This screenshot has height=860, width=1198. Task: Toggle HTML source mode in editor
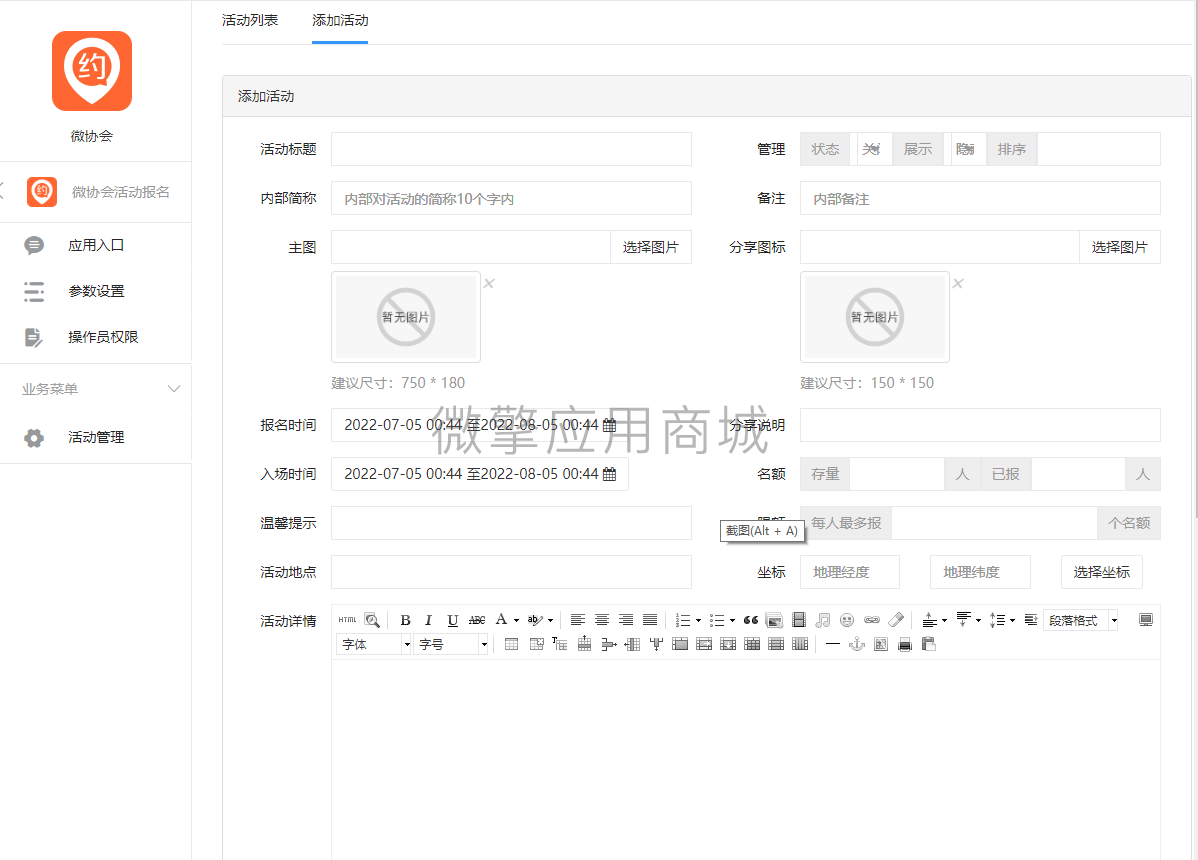click(348, 620)
